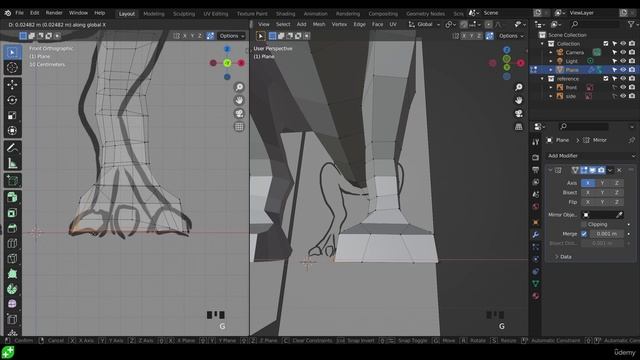Open the Mesh menu in viewport header
The width and height of the screenshot is (640, 360).
coord(319,24)
